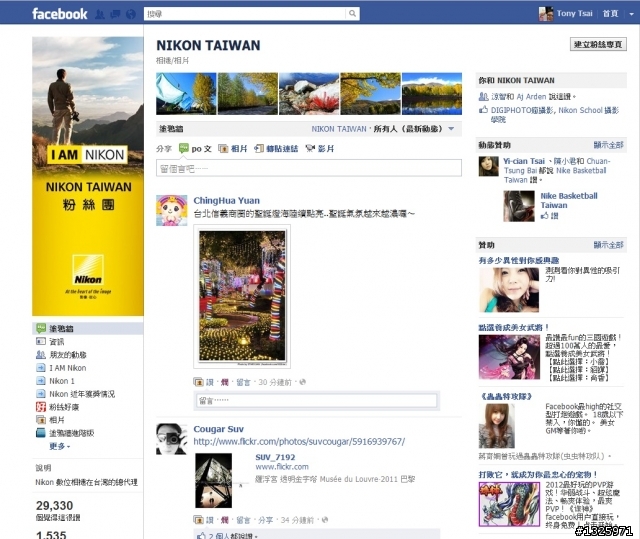Open Cougar Suv avatar

(171, 439)
